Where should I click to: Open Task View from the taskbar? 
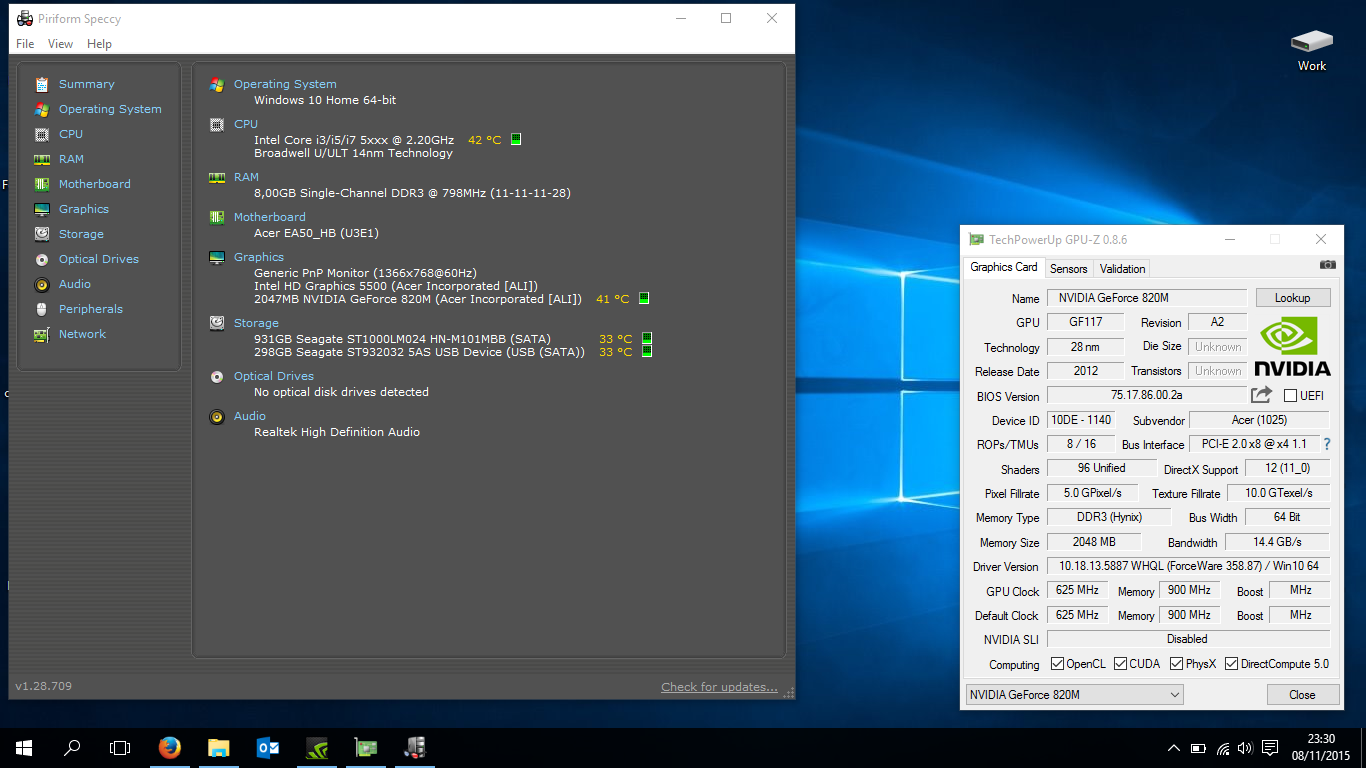click(120, 747)
